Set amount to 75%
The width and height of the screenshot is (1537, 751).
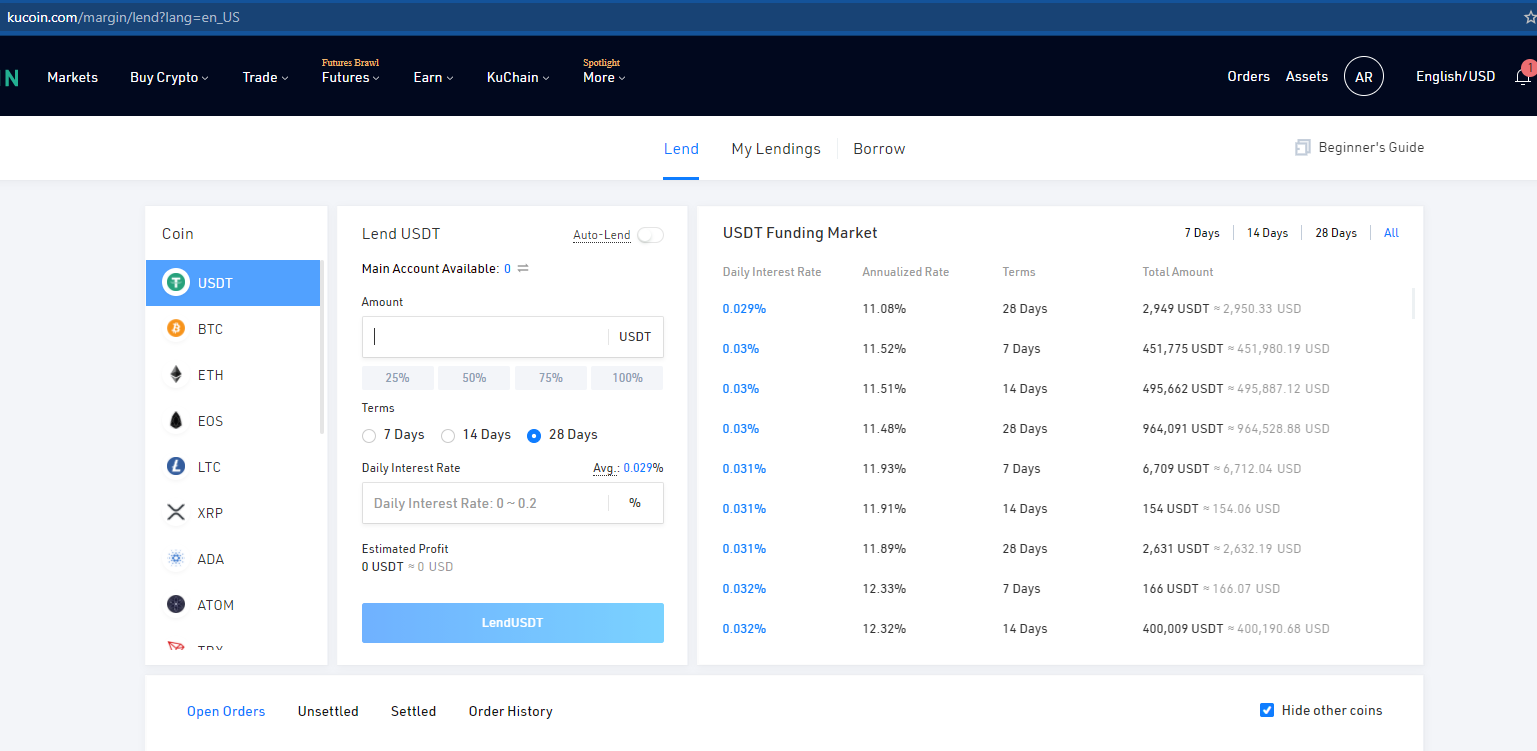click(x=551, y=378)
